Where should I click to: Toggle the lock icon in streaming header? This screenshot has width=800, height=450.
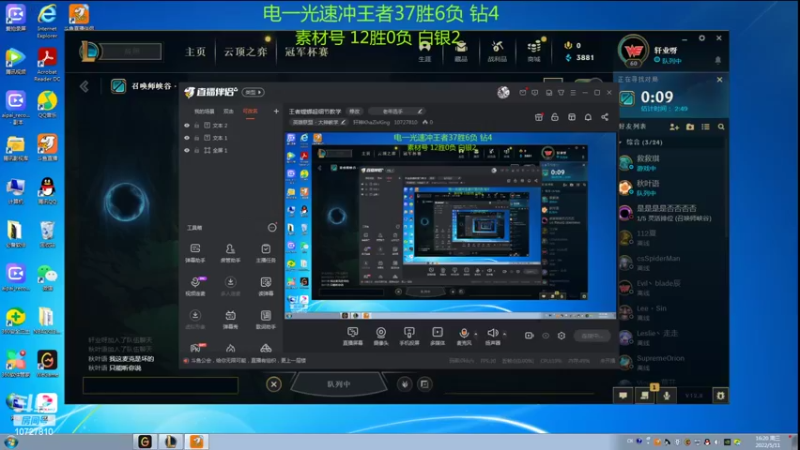click(555, 117)
